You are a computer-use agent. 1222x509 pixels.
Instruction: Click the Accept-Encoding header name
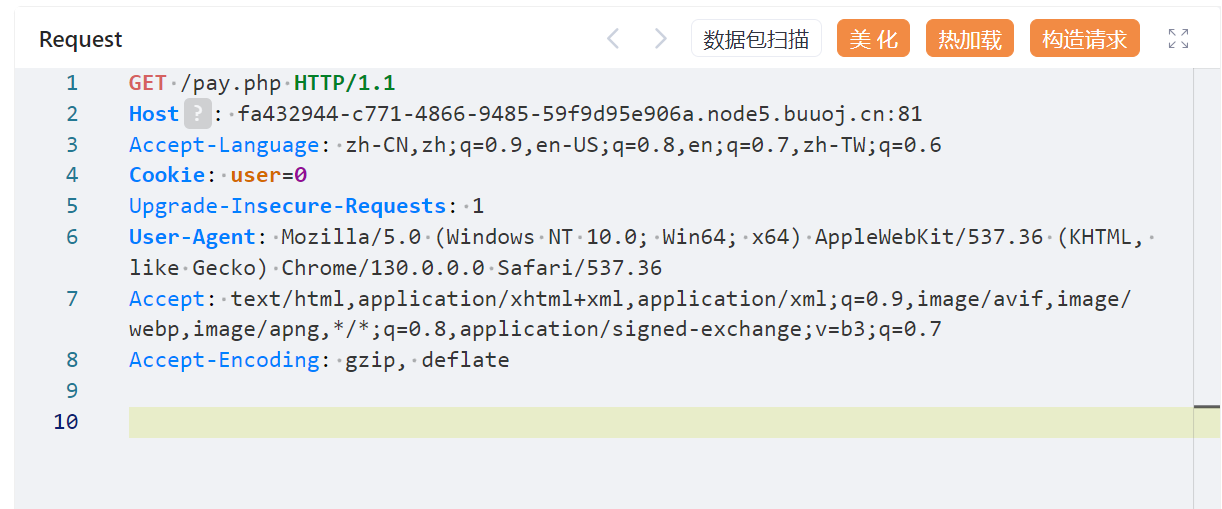[223, 360]
